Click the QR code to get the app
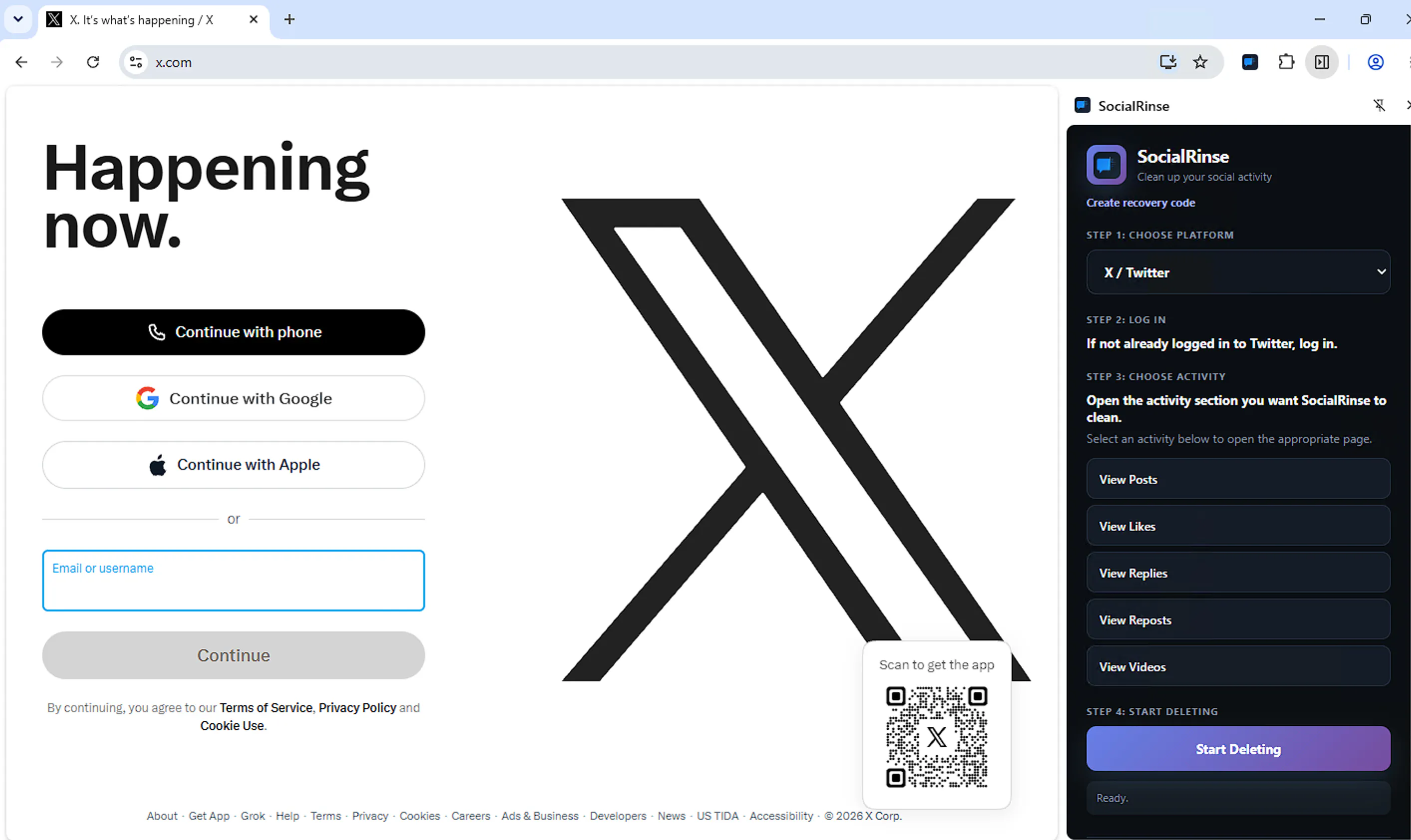Screen dimensions: 1411x840 coord(937,737)
